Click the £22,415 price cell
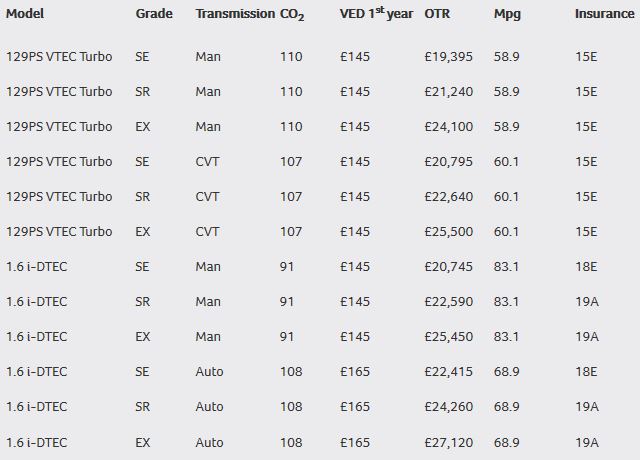640x460 pixels. [450, 372]
